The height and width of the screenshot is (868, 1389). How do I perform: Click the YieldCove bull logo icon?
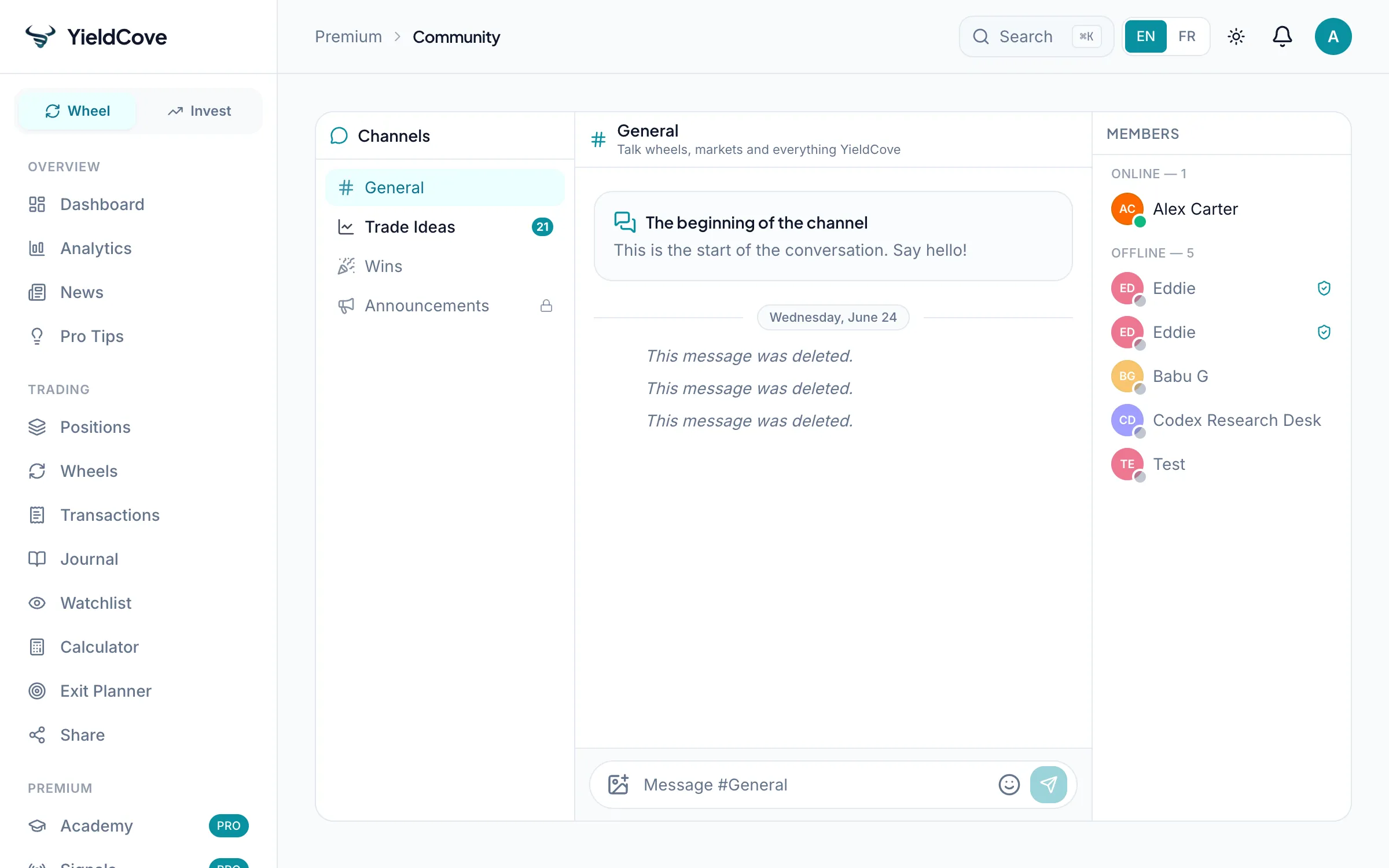click(40, 36)
